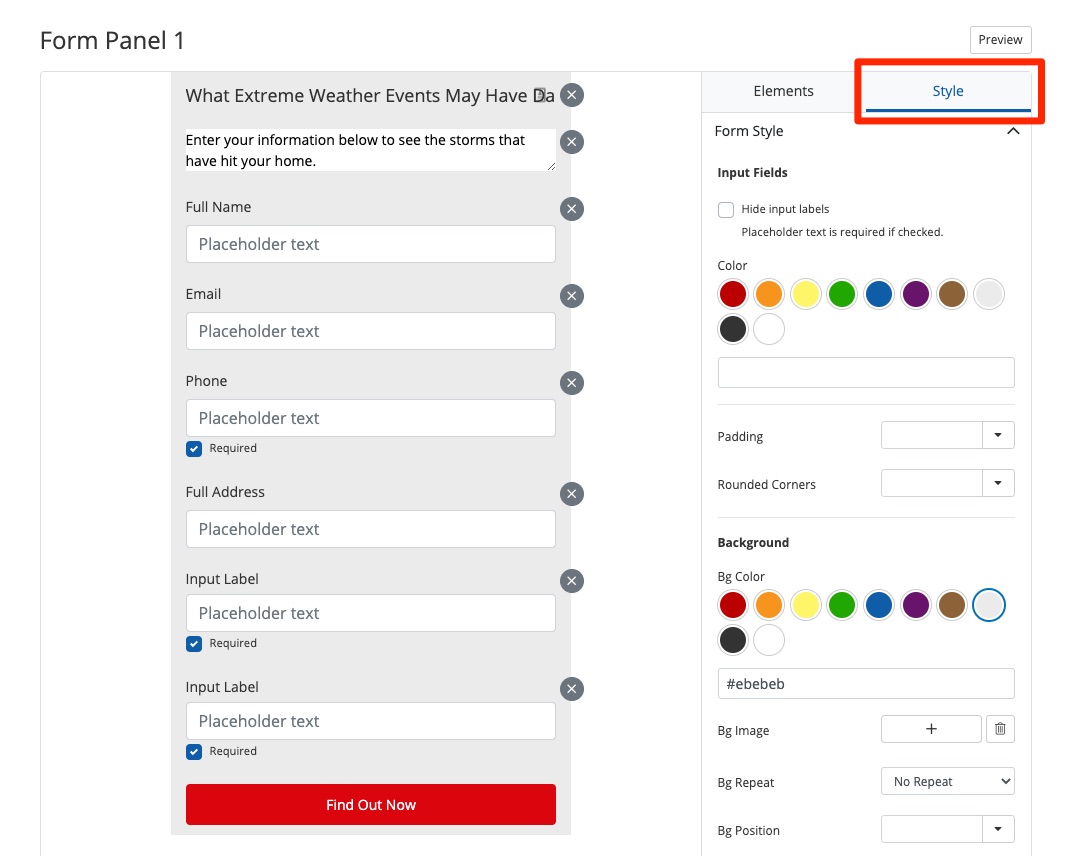This screenshot has height=856, width=1090.
Task: Open the Bg Repeat dropdown
Action: (947, 782)
